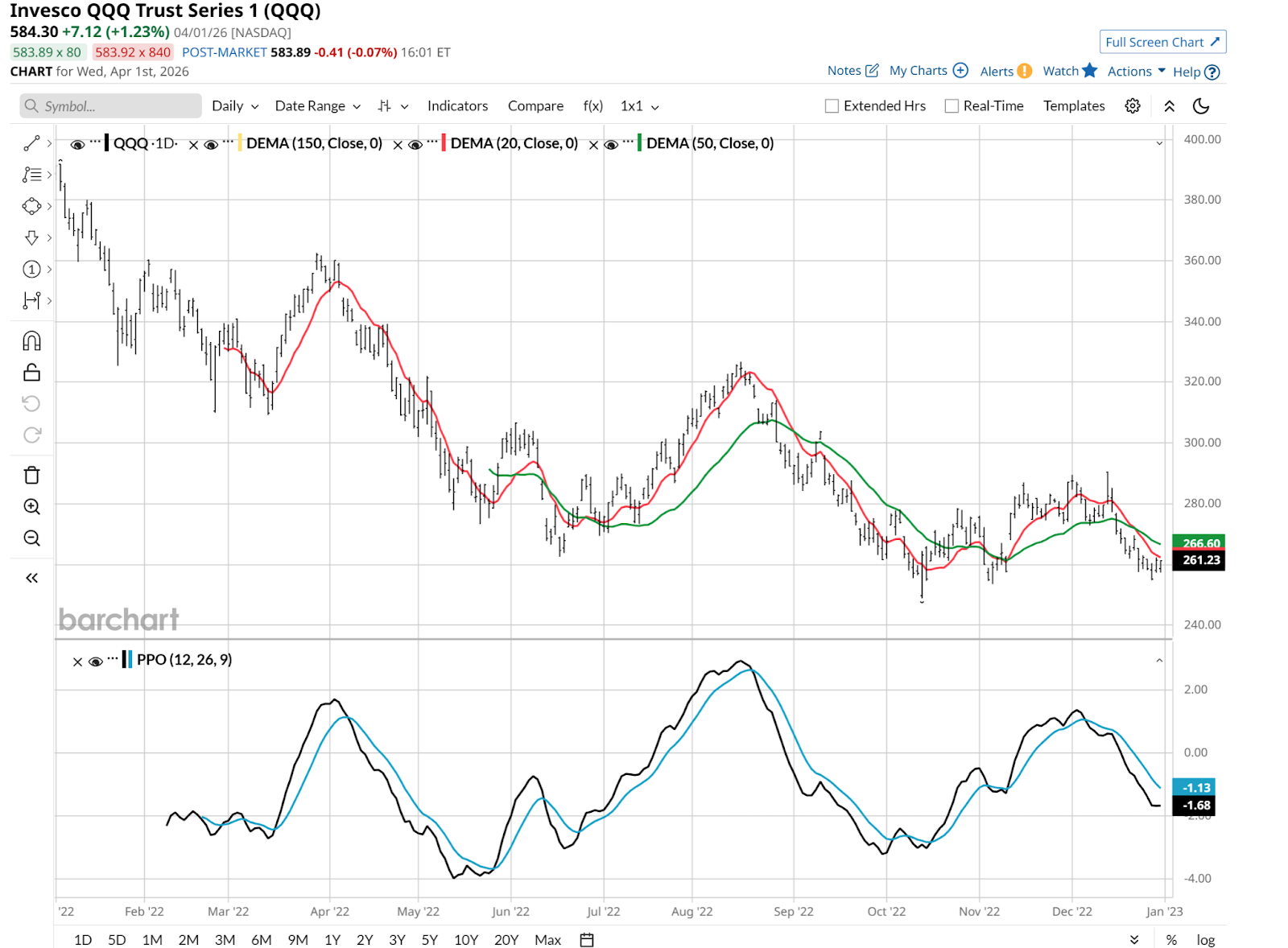The height and width of the screenshot is (948, 1288).
Task: Remove the PPO (12, 26, 9) indicator
Action: click(77, 662)
